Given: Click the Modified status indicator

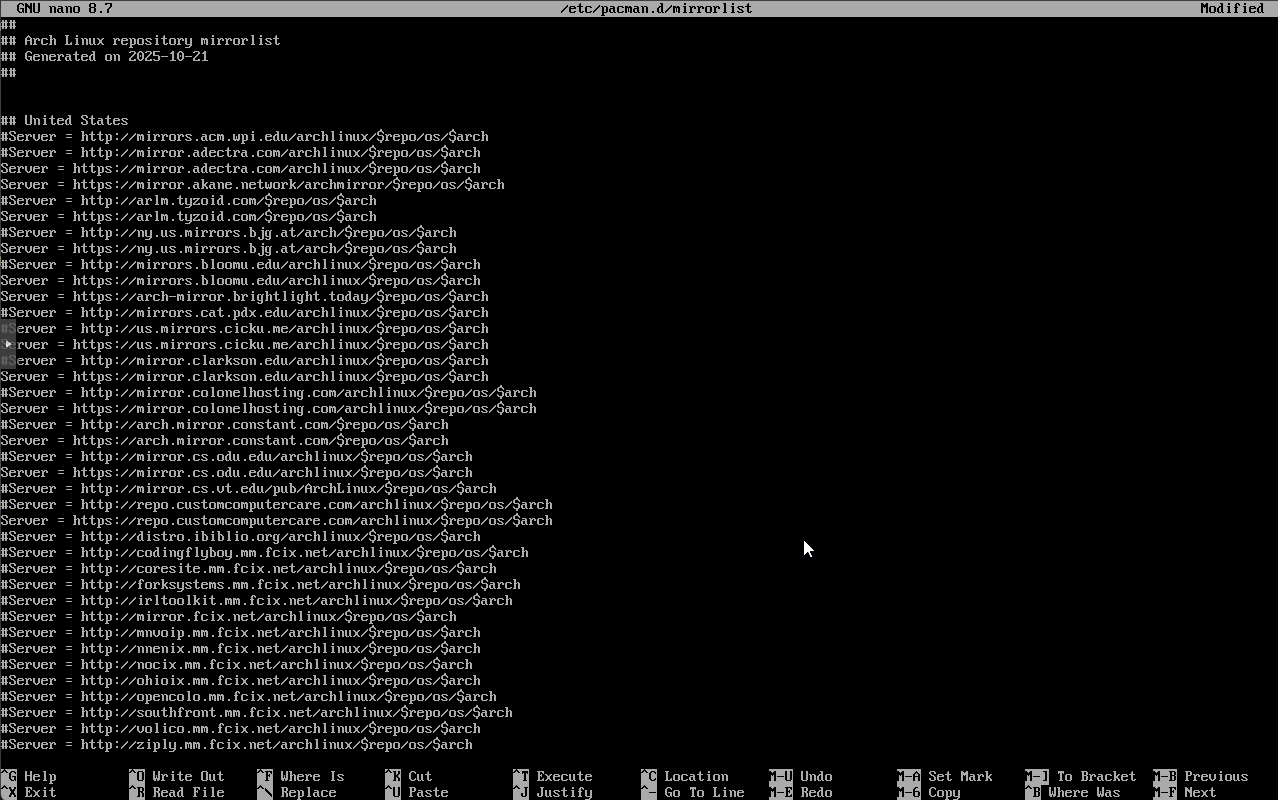Looking at the screenshot, I should [1231, 8].
